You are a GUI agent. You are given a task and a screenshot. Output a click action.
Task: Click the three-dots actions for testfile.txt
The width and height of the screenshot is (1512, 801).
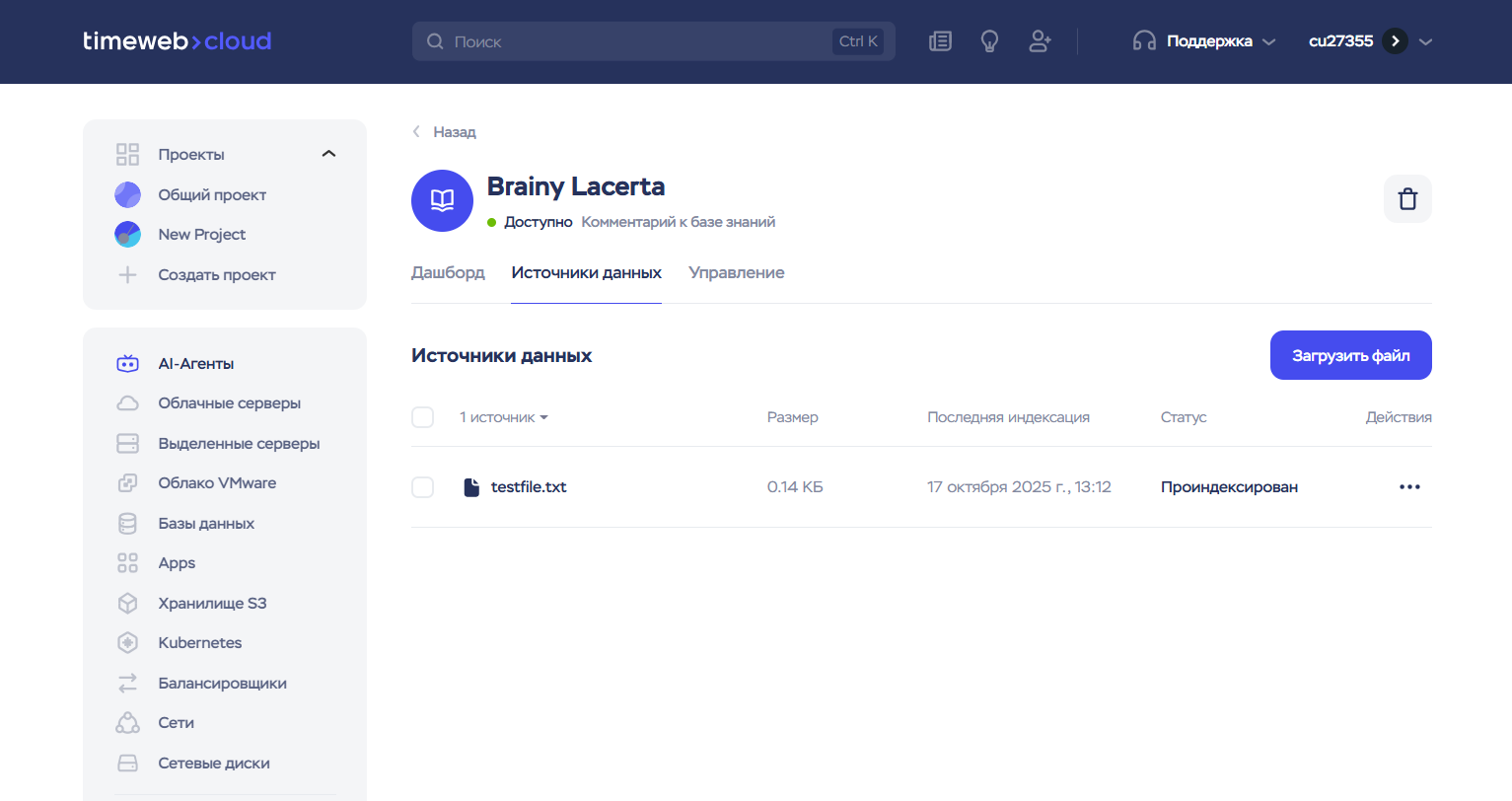tap(1409, 487)
